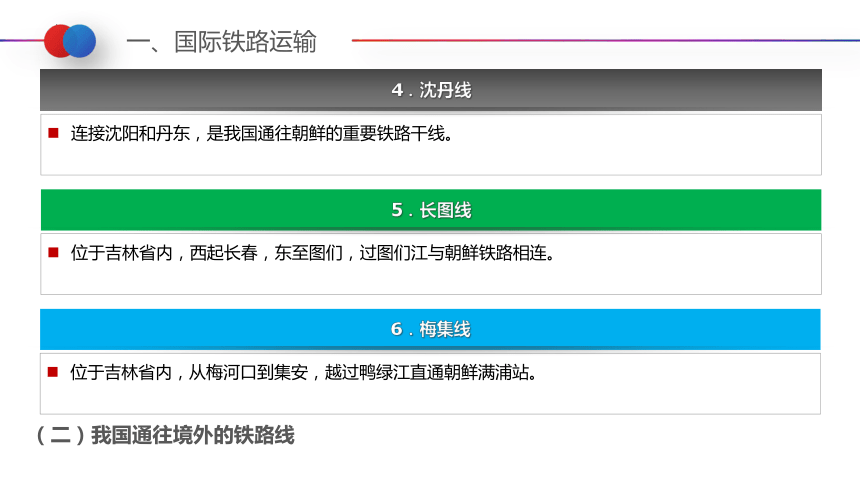Click the red bullet before 位于吉林省内，西起长春
Image resolution: width=860 pixels, height=484 pixels.
pos(53,252)
